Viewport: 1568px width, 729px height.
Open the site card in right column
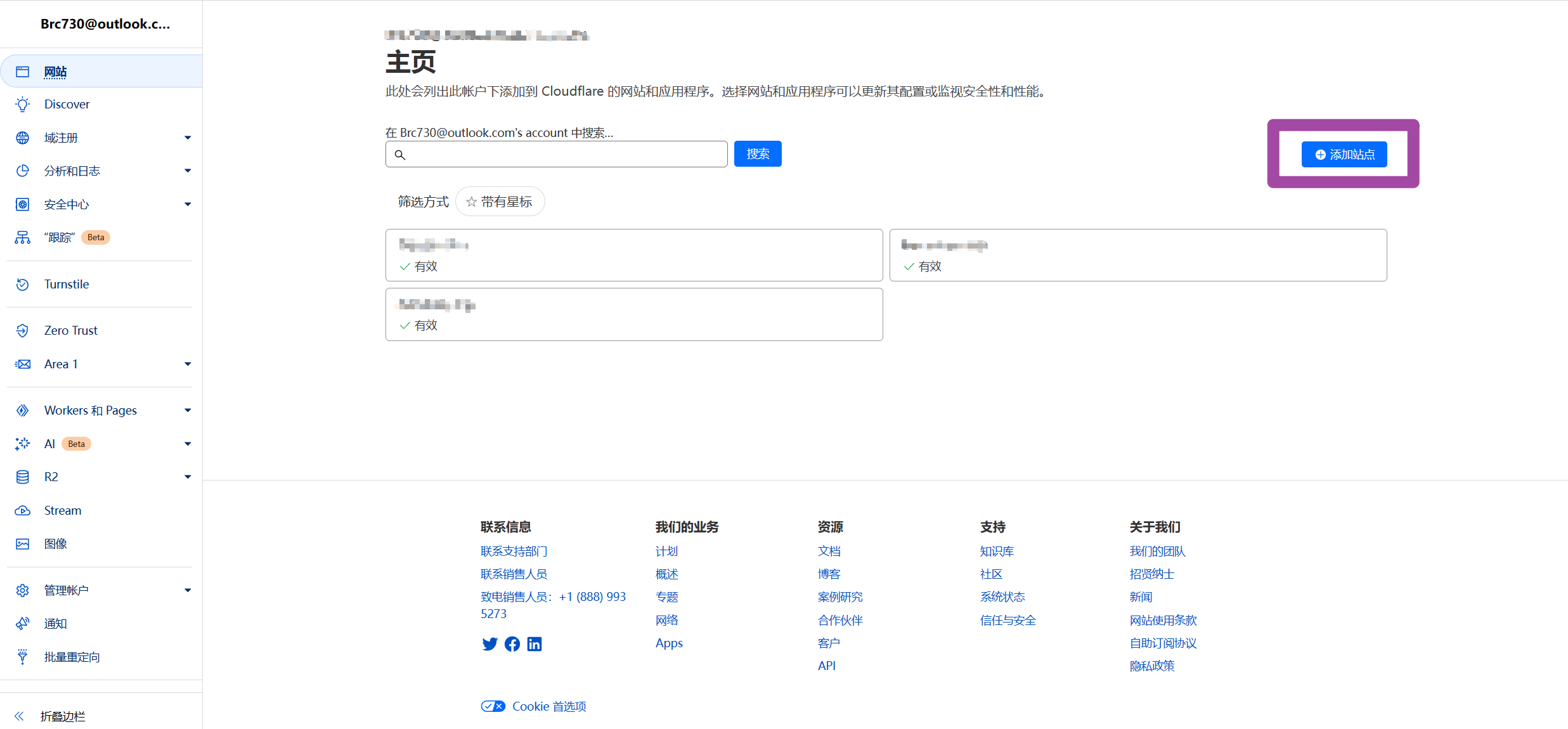tap(1138, 255)
